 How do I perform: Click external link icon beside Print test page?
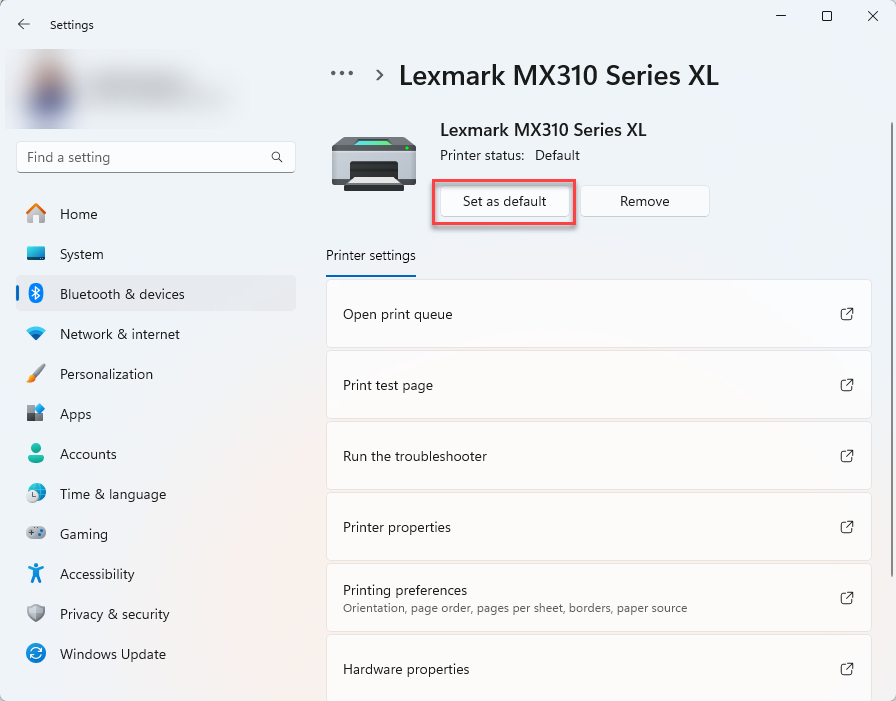(x=846, y=385)
